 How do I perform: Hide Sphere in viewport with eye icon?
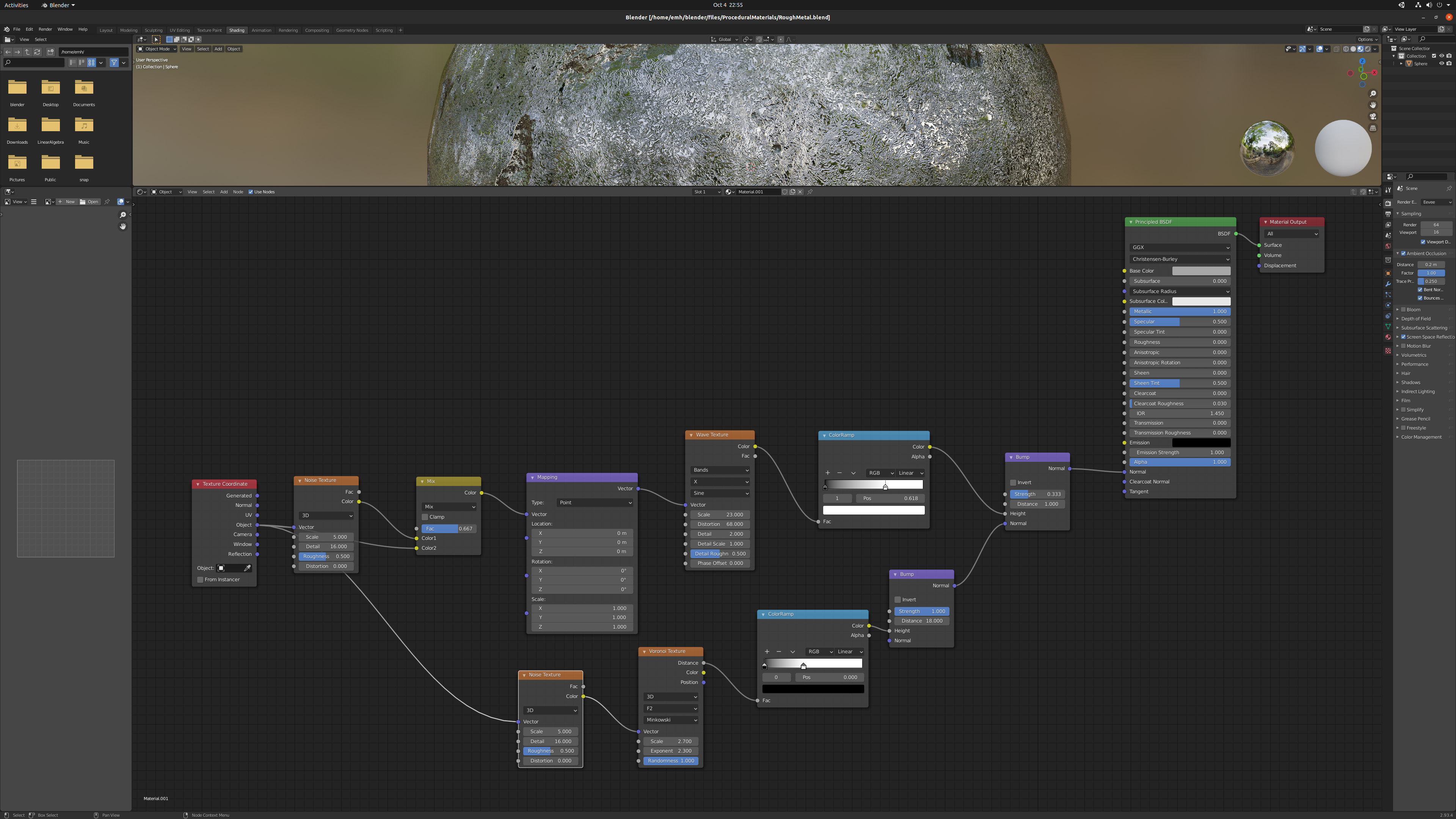pyautogui.click(x=1441, y=64)
